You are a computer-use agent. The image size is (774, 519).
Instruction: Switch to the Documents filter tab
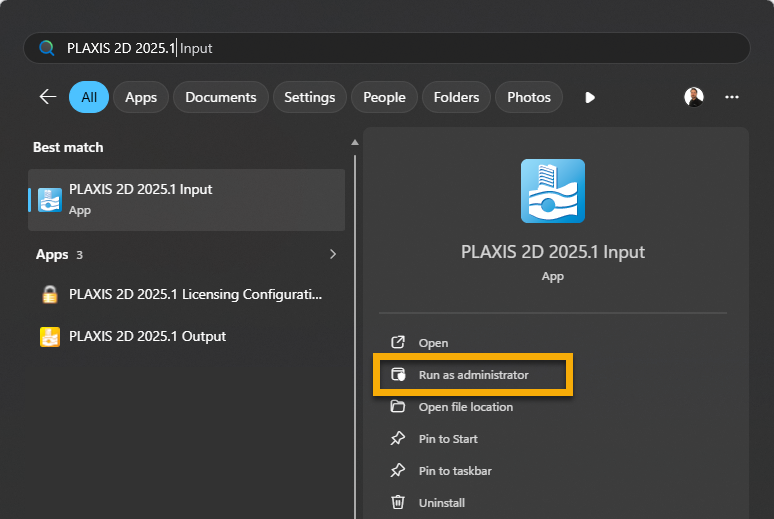221,97
